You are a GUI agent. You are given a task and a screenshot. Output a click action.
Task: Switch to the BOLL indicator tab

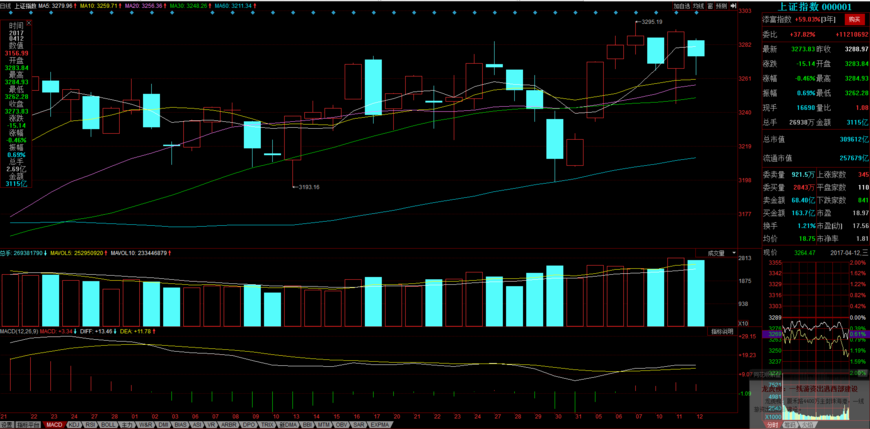click(109, 425)
